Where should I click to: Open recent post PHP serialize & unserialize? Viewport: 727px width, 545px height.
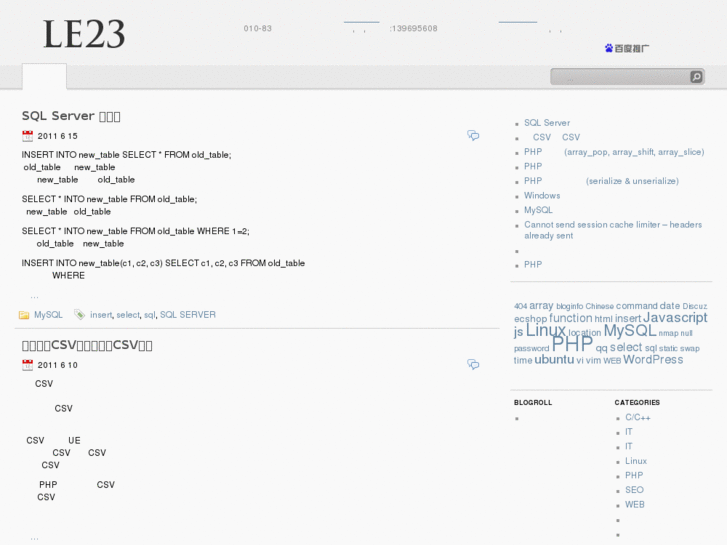(601, 181)
